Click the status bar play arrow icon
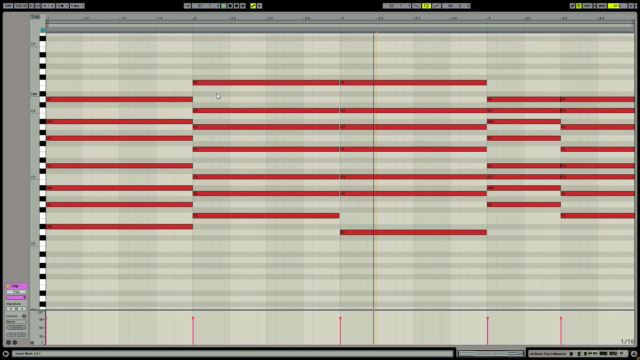Viewport: 640px width, 360px height. click(6, 353)
